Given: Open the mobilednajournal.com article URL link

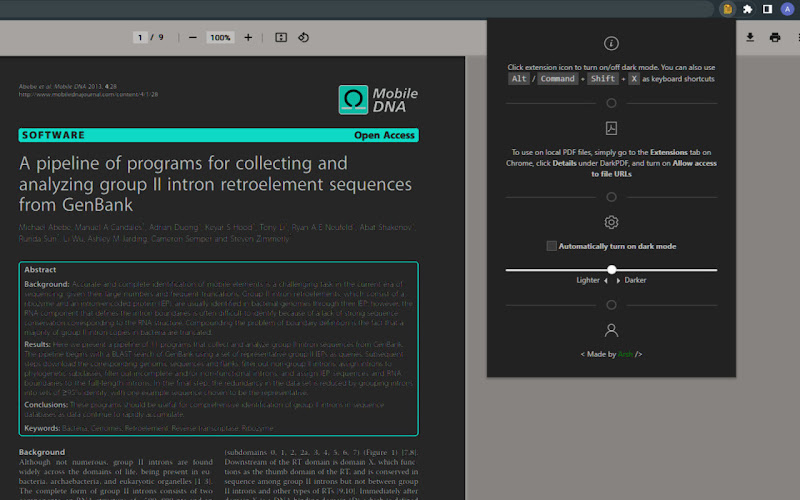Looking at the screenshot, I should tap(88, 94).
